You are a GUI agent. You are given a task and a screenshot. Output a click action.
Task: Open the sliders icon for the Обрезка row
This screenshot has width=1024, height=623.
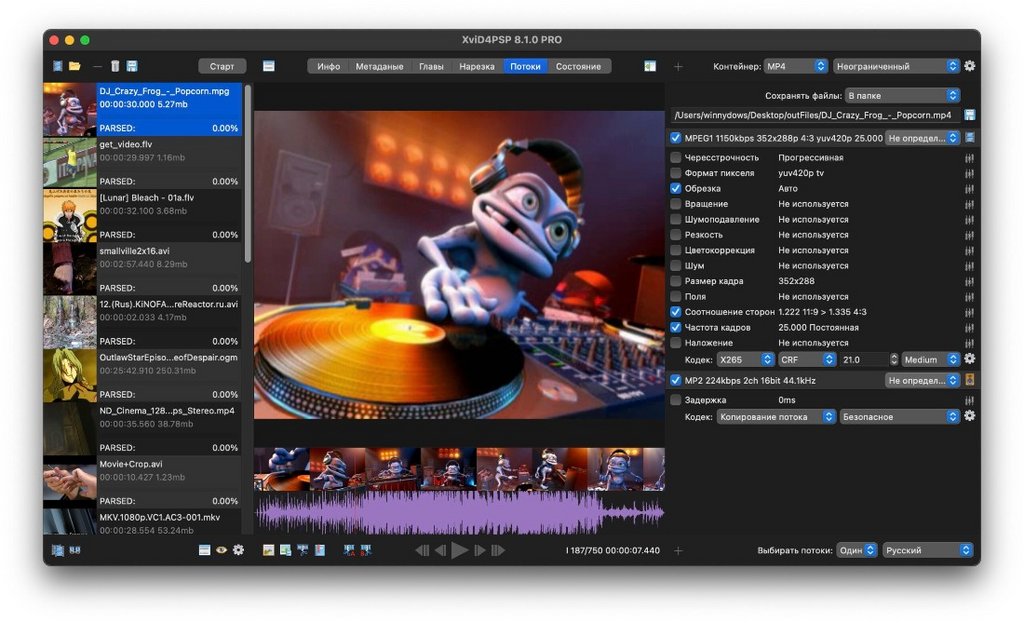(x=969, y=189)
